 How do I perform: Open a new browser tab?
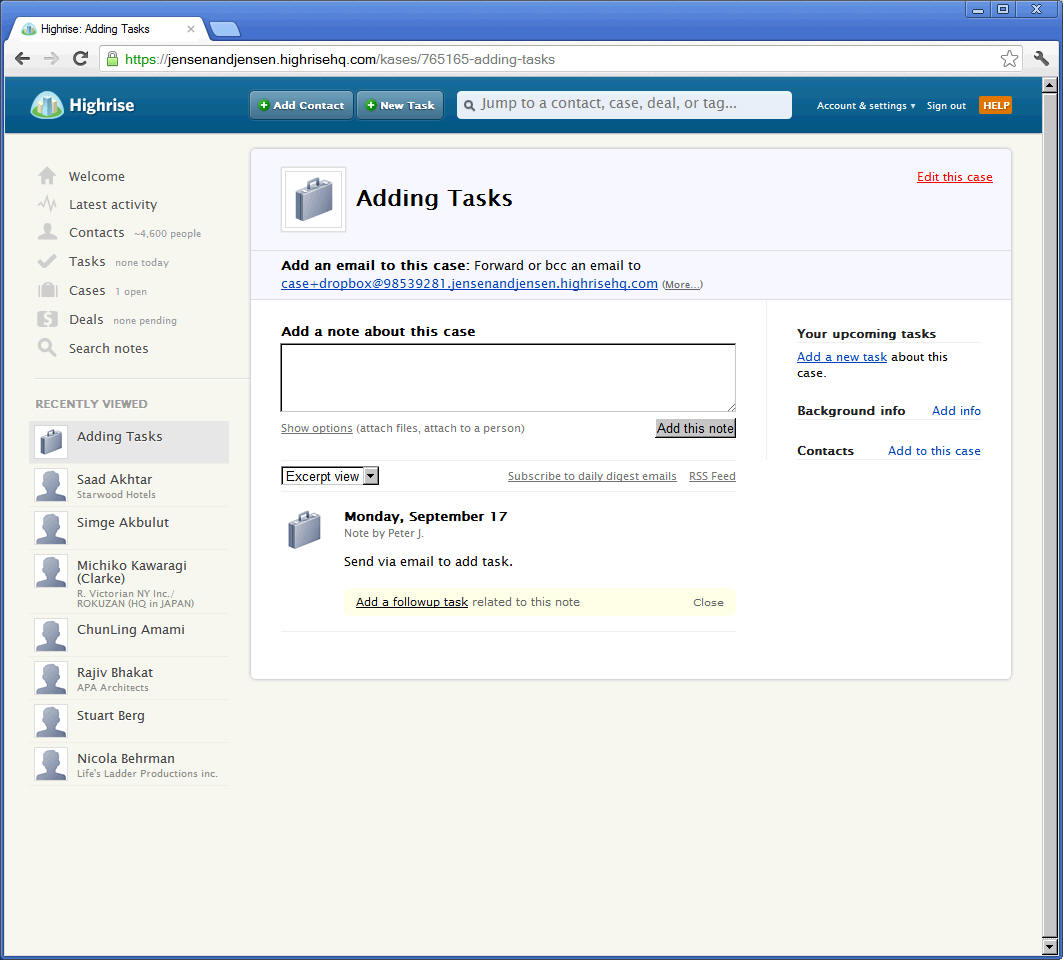pyautogui.click(x=225, y=29)
